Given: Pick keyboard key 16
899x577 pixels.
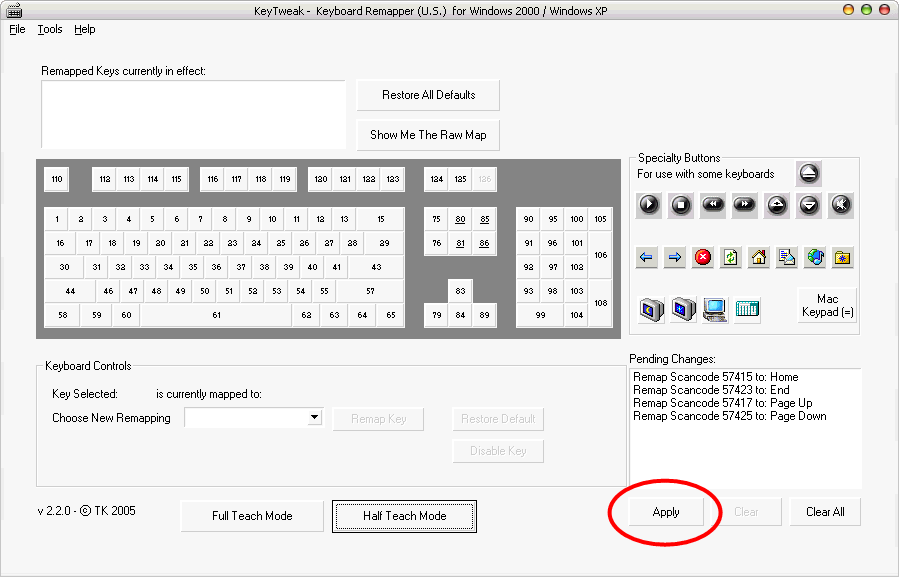Looking at the screenshot, I should tap(60, 243).
